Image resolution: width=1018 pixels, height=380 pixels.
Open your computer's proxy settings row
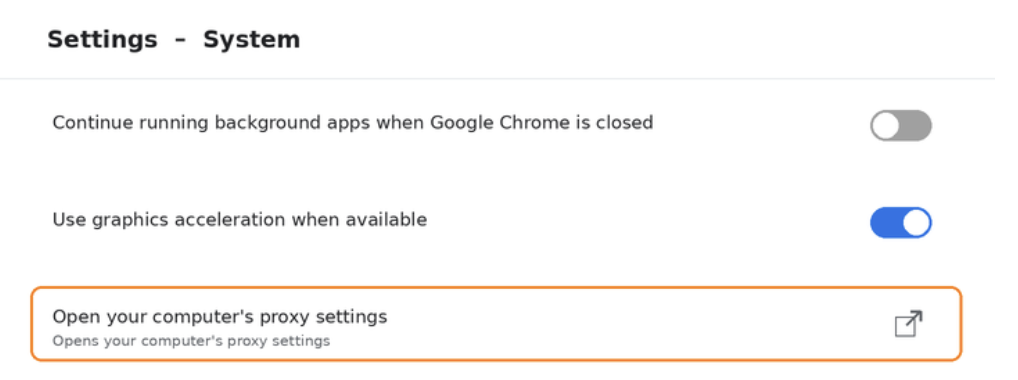tap(496, 323)
